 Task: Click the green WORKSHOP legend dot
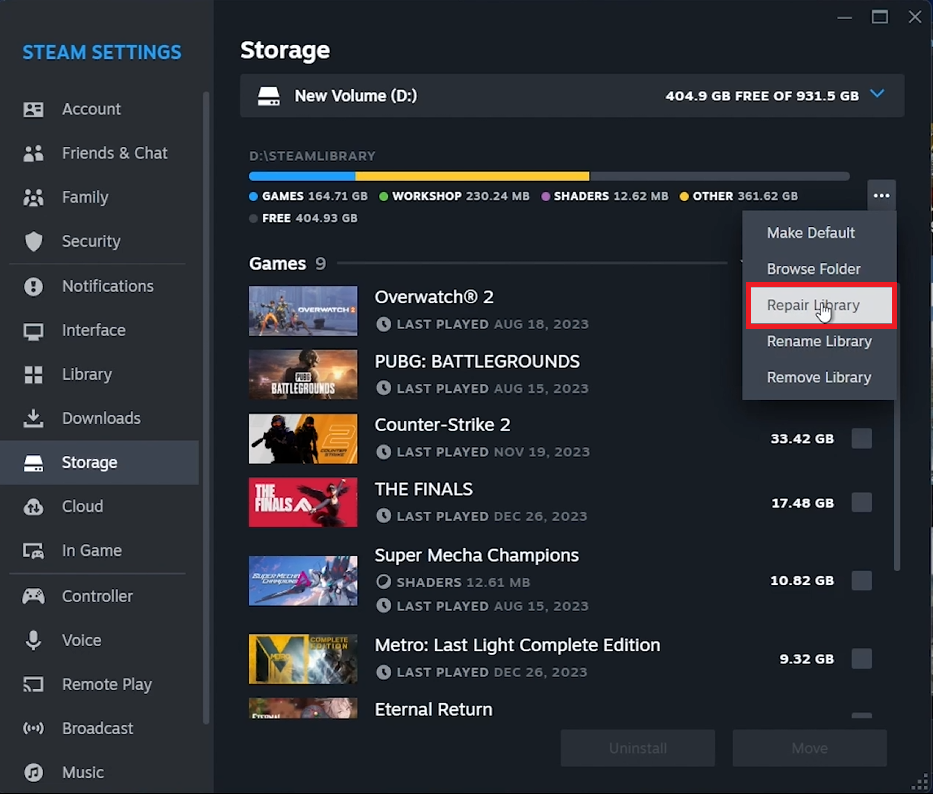[384, 196]
